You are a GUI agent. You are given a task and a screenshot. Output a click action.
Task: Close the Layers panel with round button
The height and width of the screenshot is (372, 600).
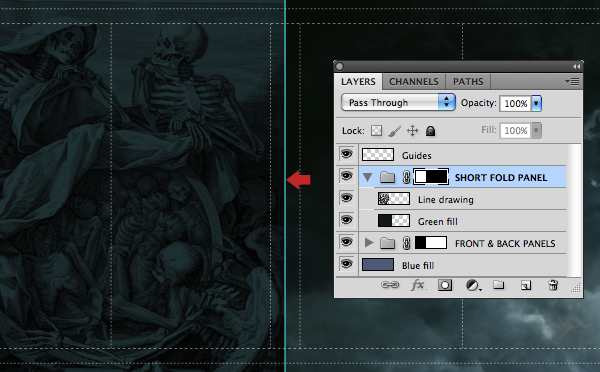(x=339, y=67)
